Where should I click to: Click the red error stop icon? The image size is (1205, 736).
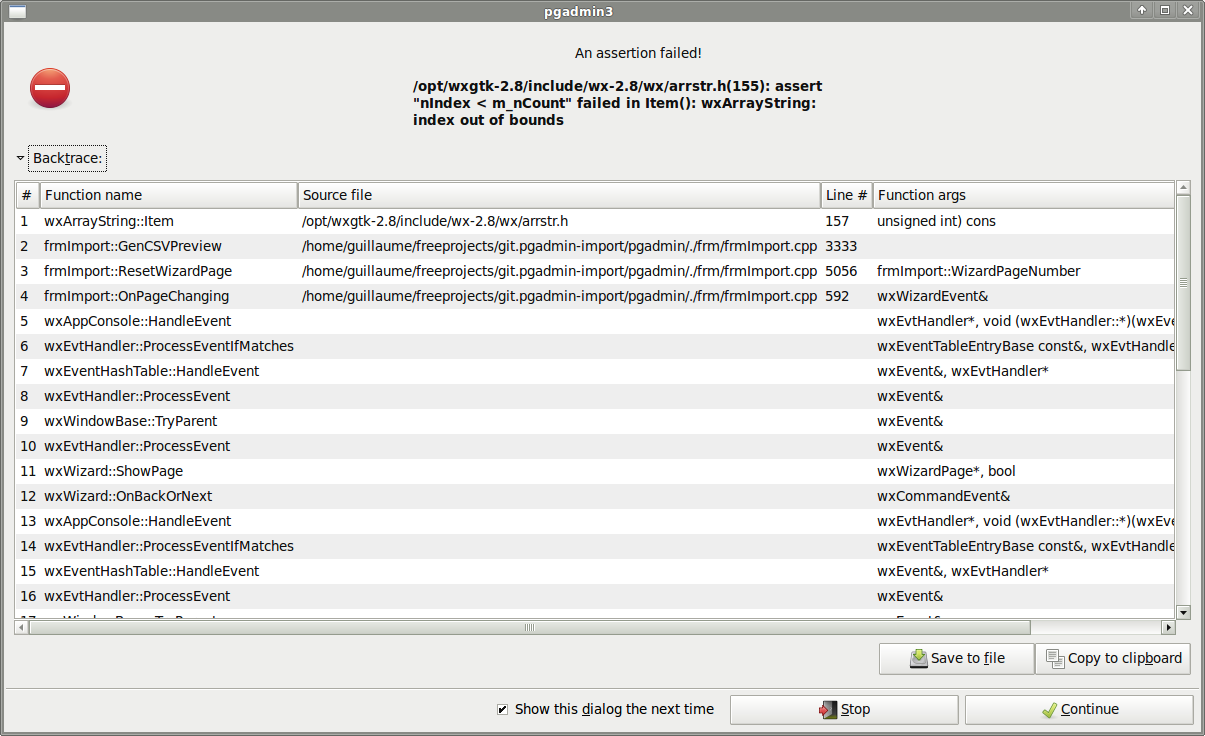coord(50,88)
